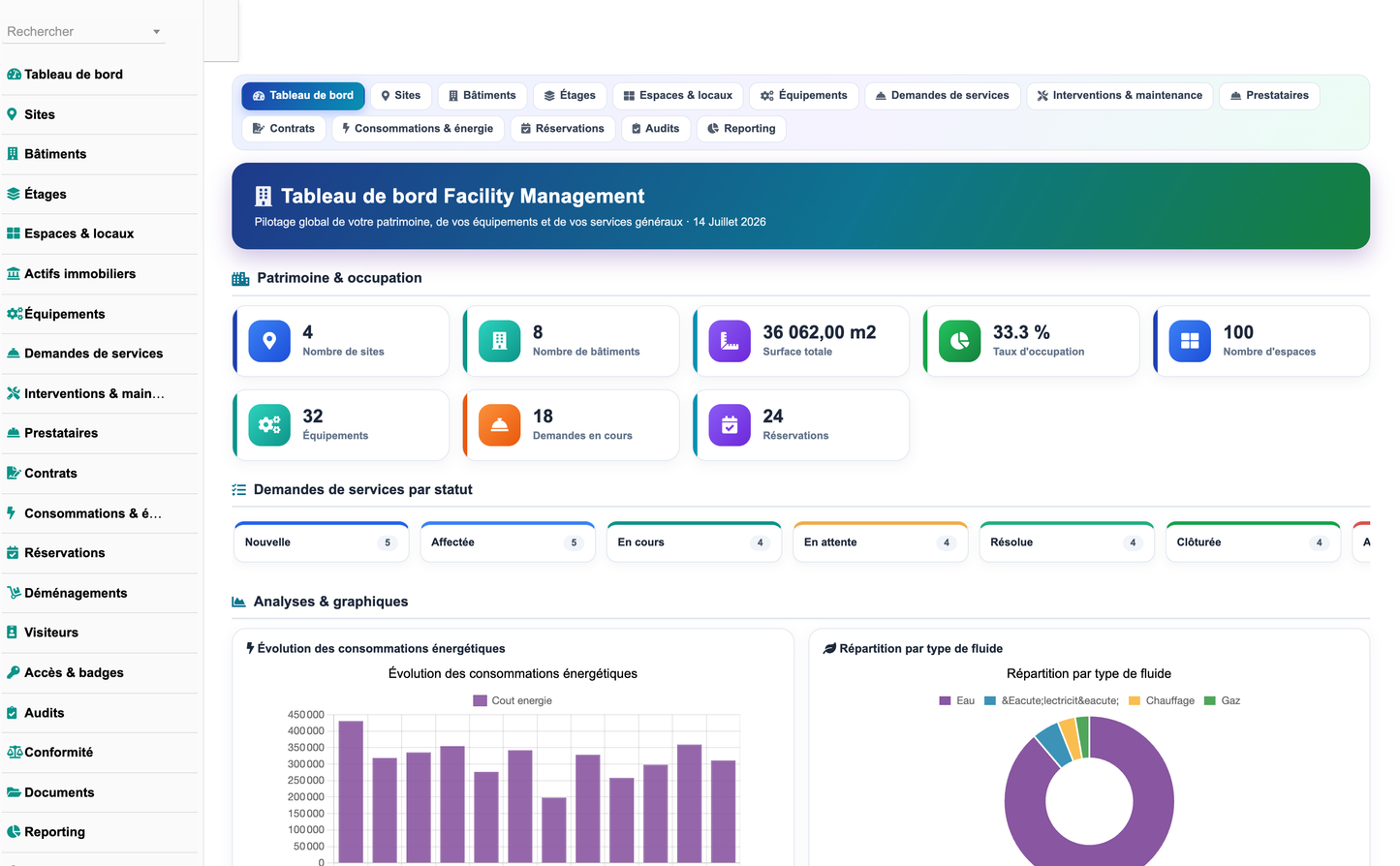1400x866 pixels.
Task: Click the teal Équipements card icon
Action: 269,425
